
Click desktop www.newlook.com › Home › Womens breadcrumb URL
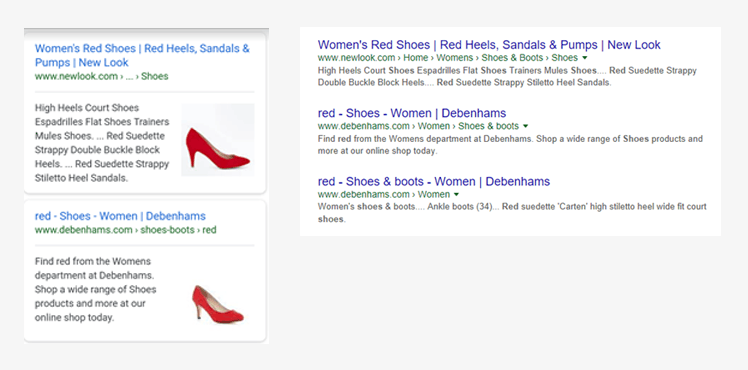point(448,58)
